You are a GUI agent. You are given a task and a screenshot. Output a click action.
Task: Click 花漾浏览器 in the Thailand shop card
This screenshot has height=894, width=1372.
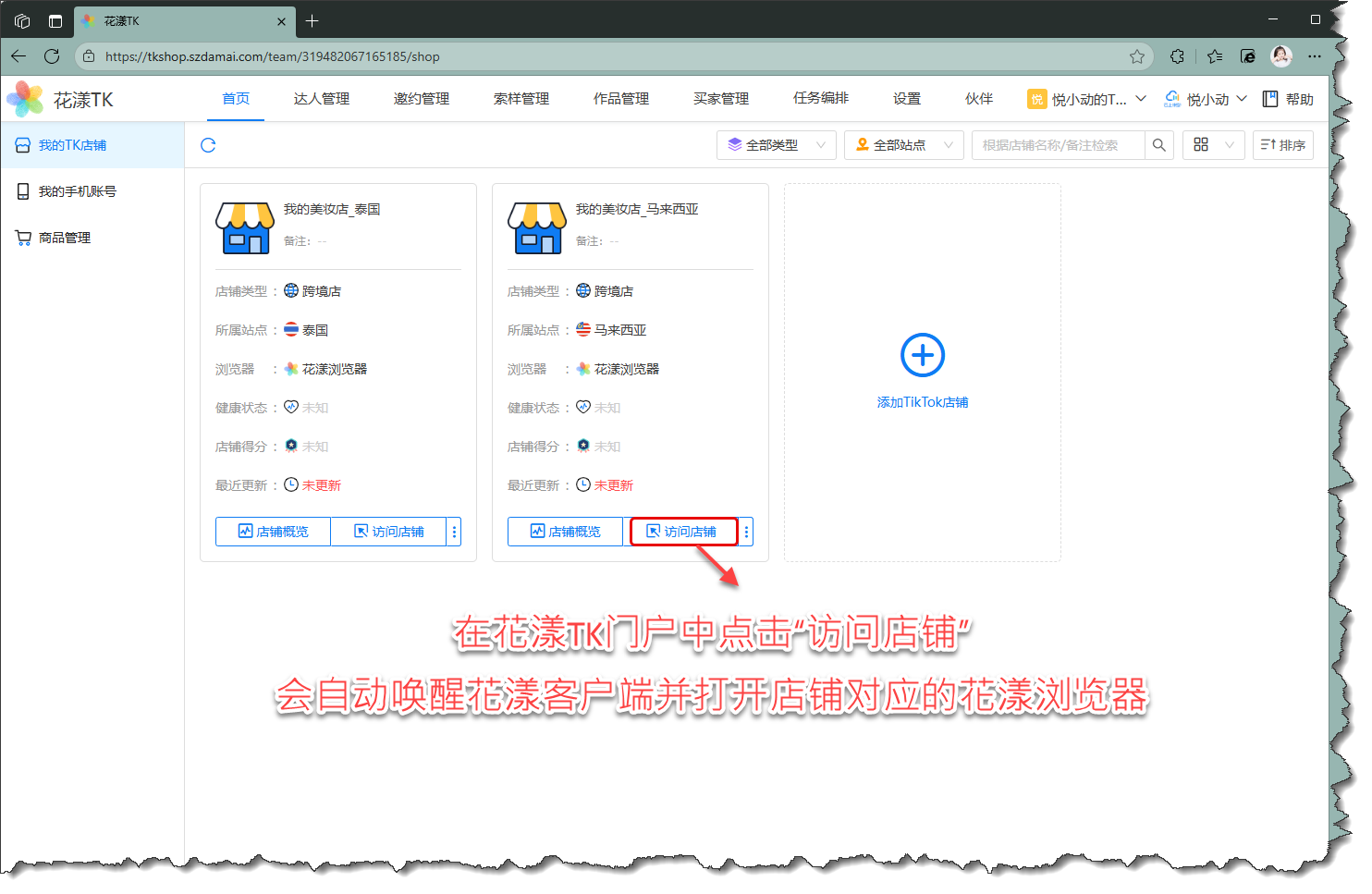[x=335, y=369]
